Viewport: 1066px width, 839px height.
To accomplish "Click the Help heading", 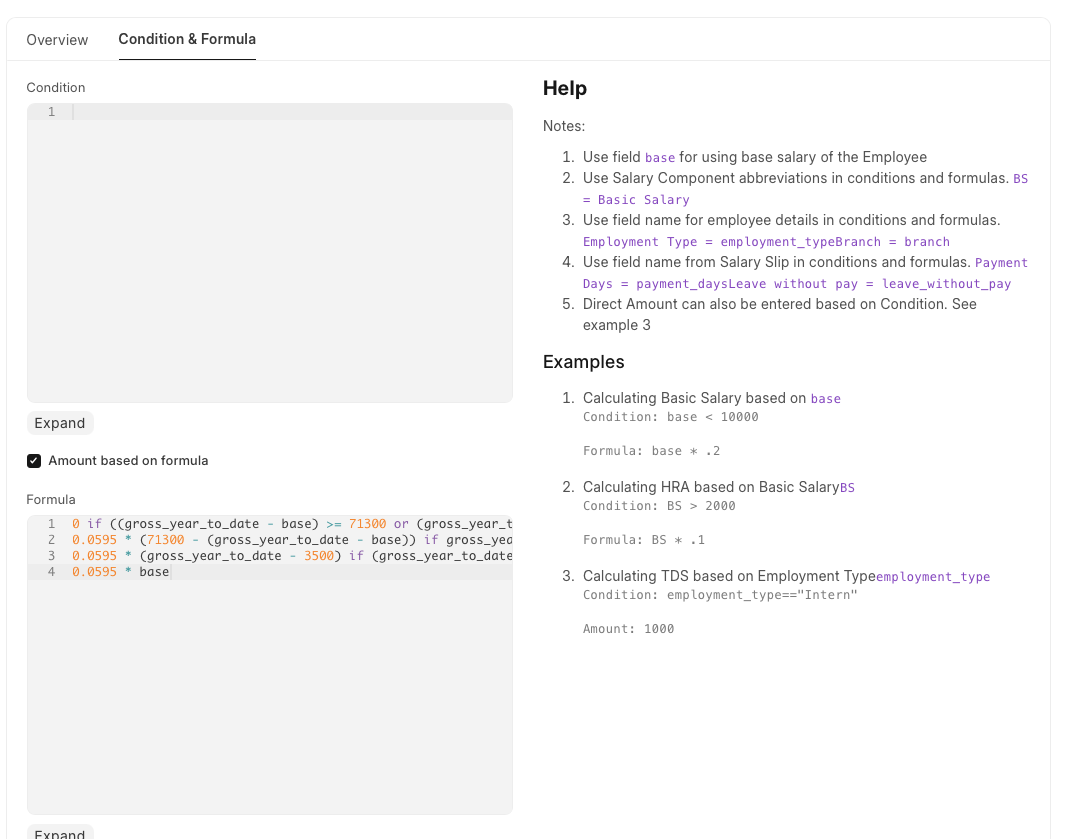I will (565, 88).
